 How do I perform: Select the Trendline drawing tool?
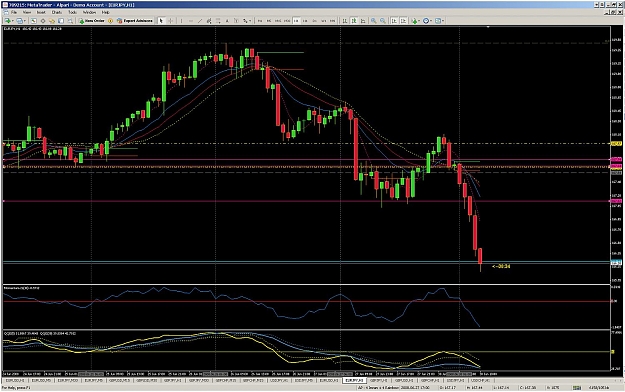pyautogui.click(x=200, y=21)
